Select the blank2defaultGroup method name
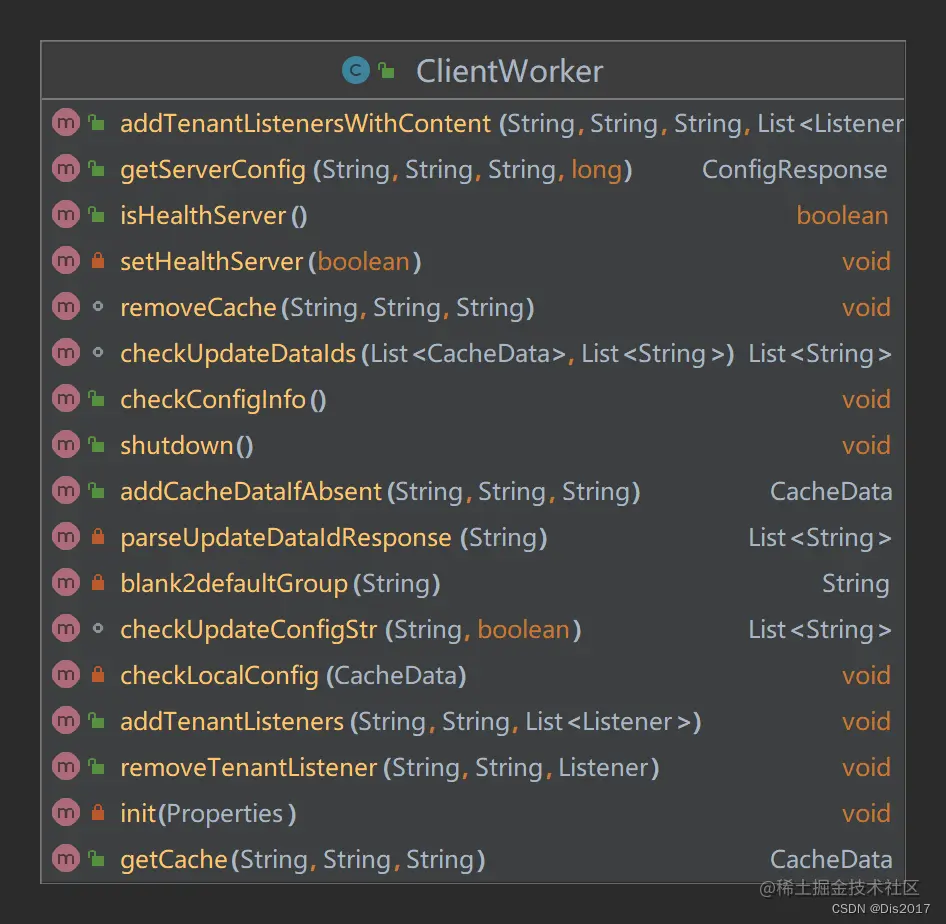 pyautogui.click(x=234, y=584)
